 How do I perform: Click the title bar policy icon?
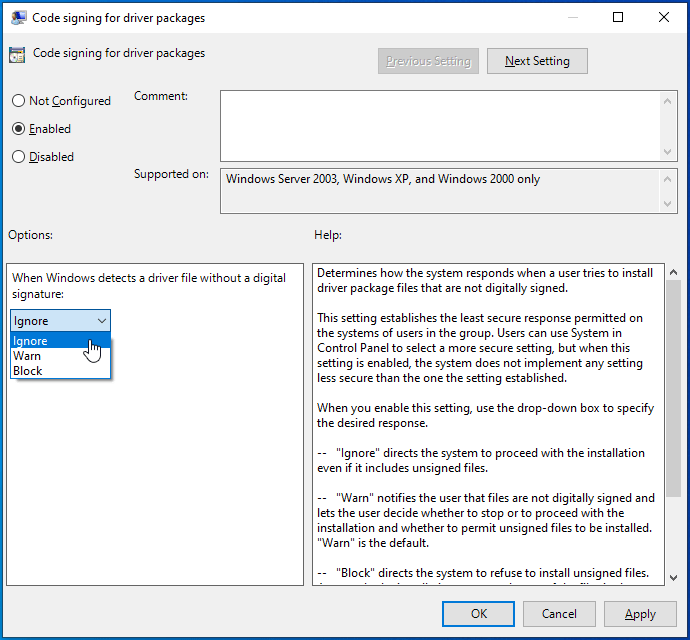[18, 17]
